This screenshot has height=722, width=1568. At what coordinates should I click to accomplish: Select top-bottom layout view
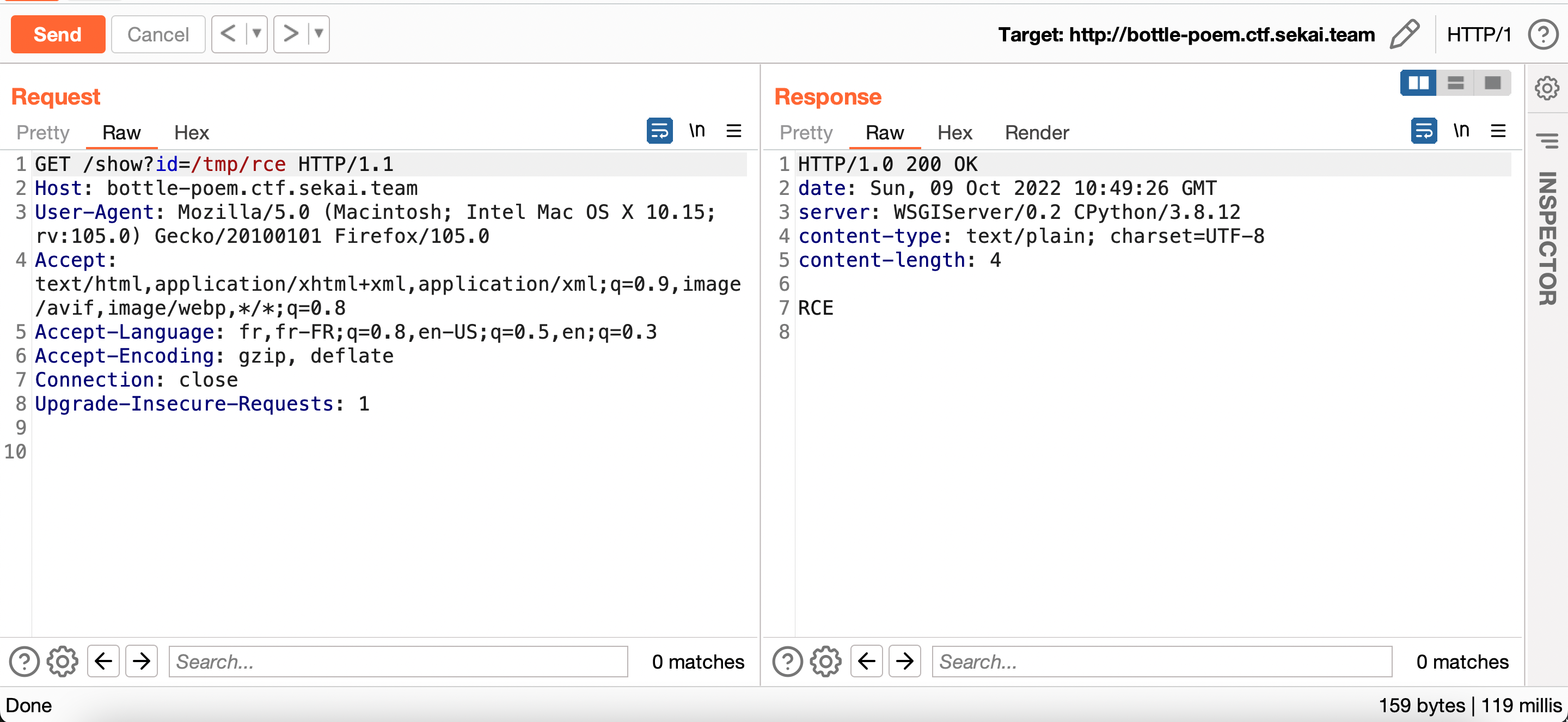[x=1455, y=83]
